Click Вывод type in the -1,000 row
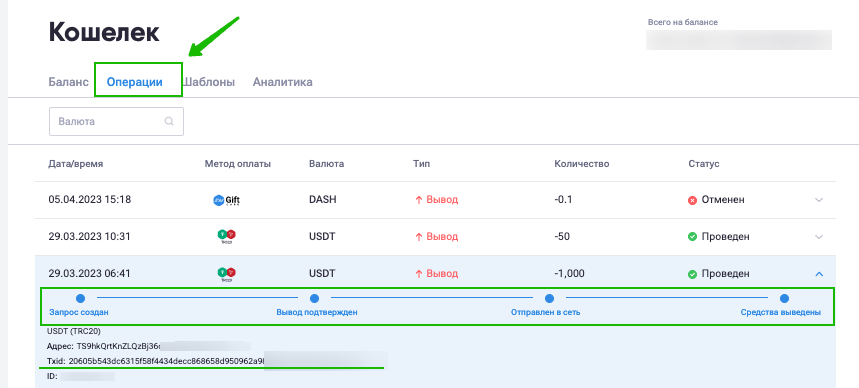The height and width of the screenshot is (388, 859). point(437,273)
